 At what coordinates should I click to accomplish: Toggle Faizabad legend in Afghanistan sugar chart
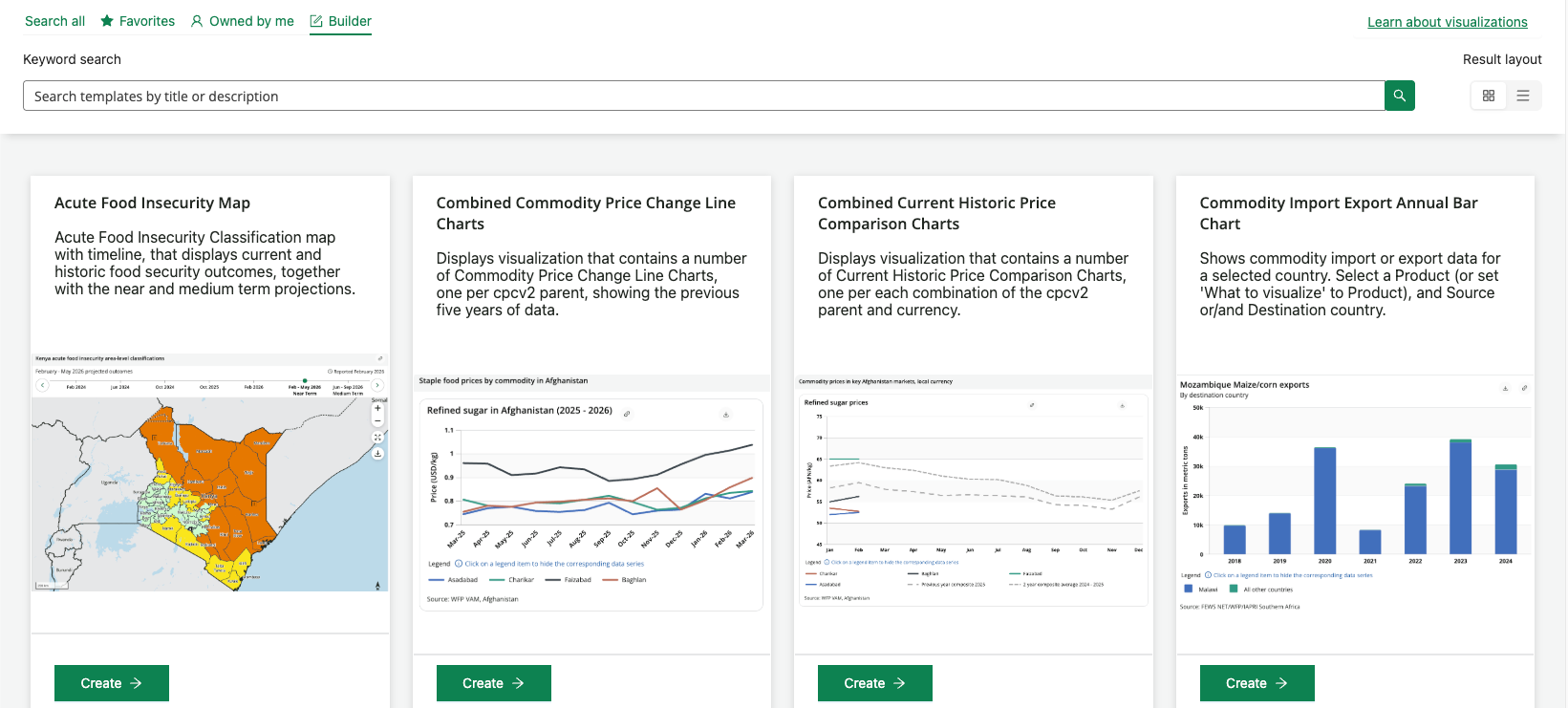(569, 579)
